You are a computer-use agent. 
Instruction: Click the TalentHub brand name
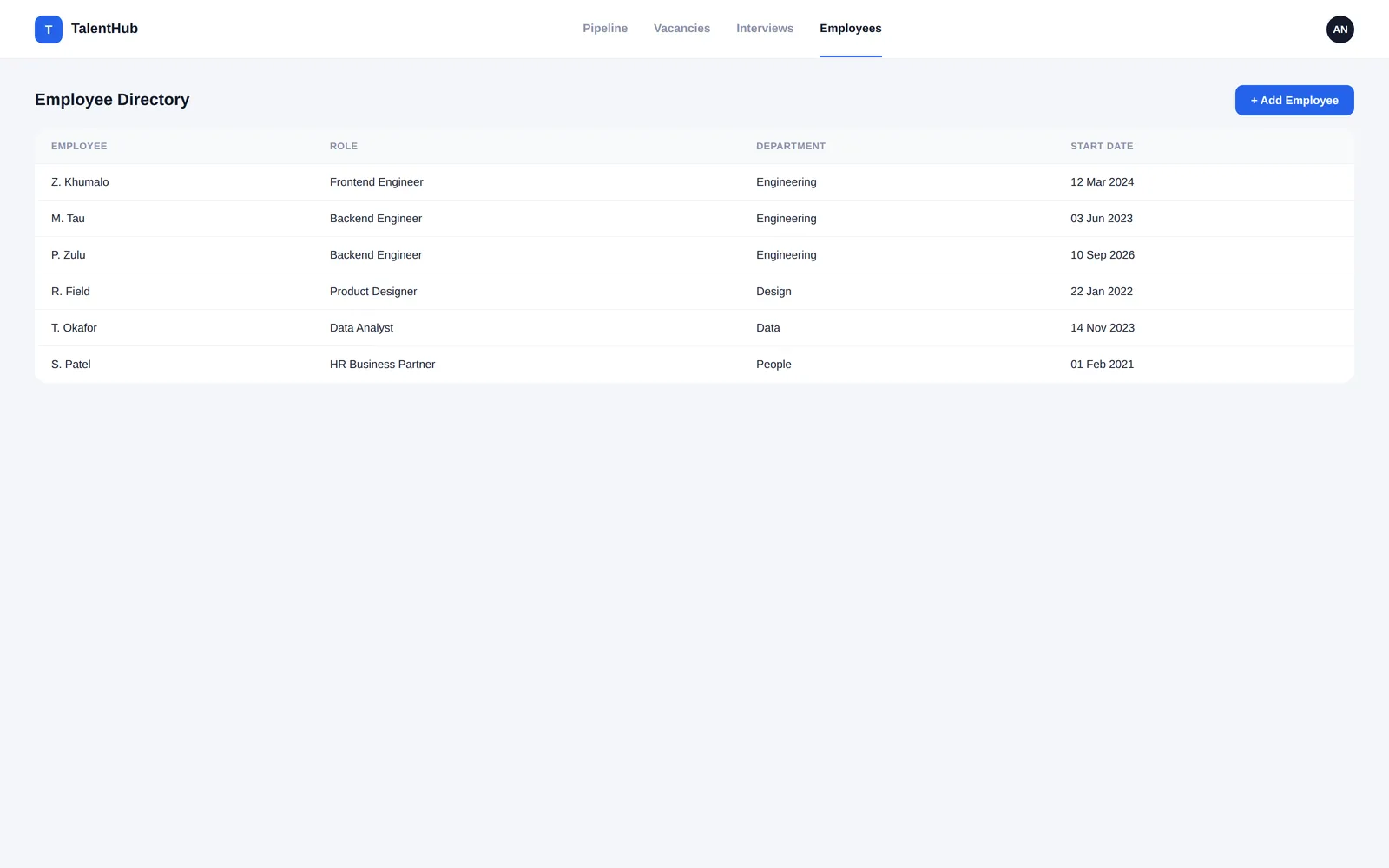pos(104,29)
